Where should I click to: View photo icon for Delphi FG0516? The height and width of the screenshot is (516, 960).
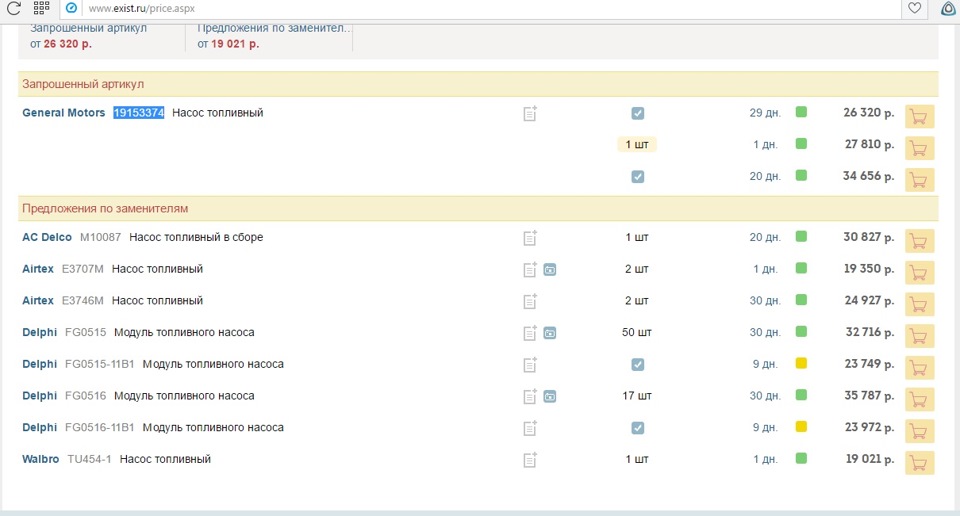coord(550,397)
